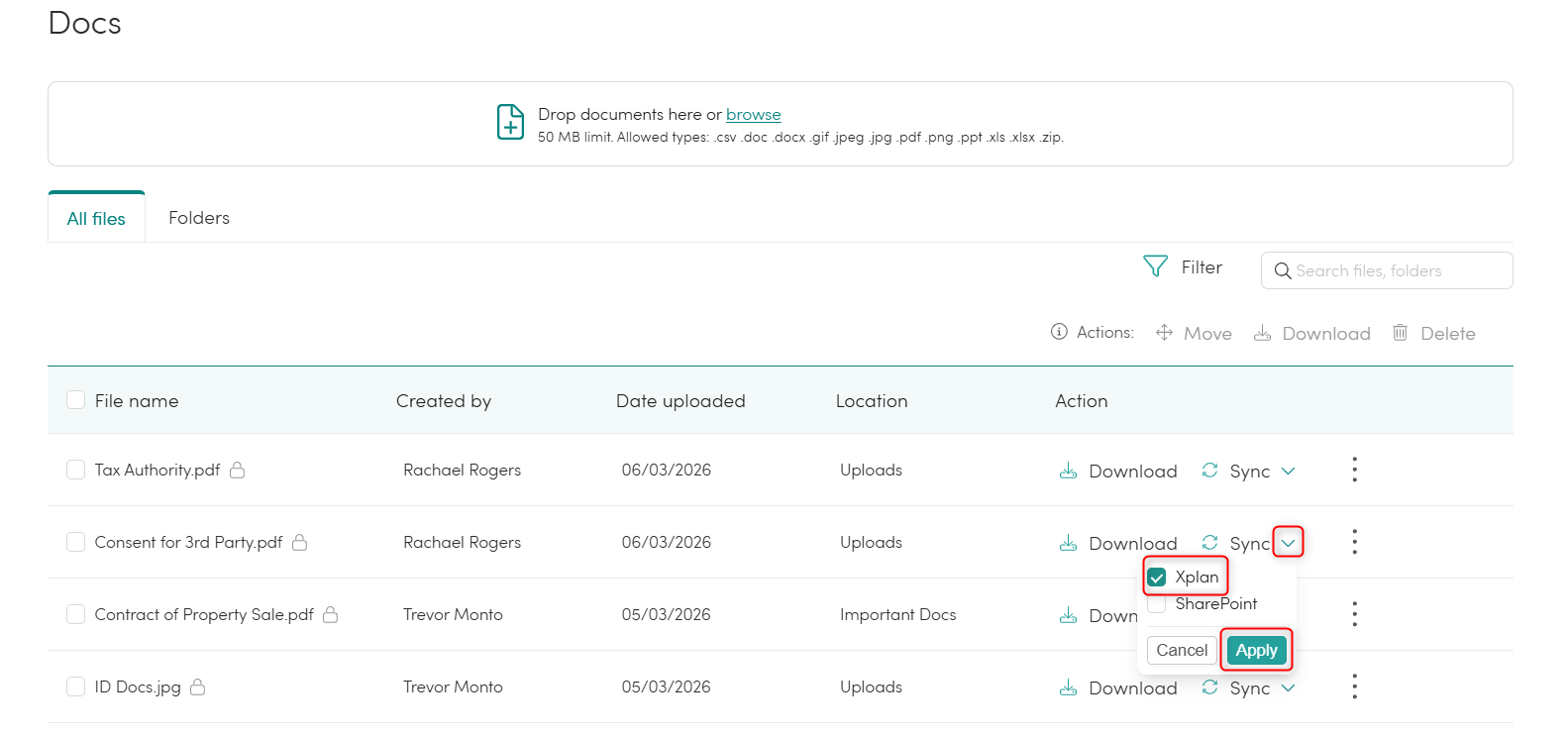Viewport: 1568px width, 738px height.
Task: Collapse Sync dropdown for Consent for 3rd Party.pdf
Action: point(1288,543)
